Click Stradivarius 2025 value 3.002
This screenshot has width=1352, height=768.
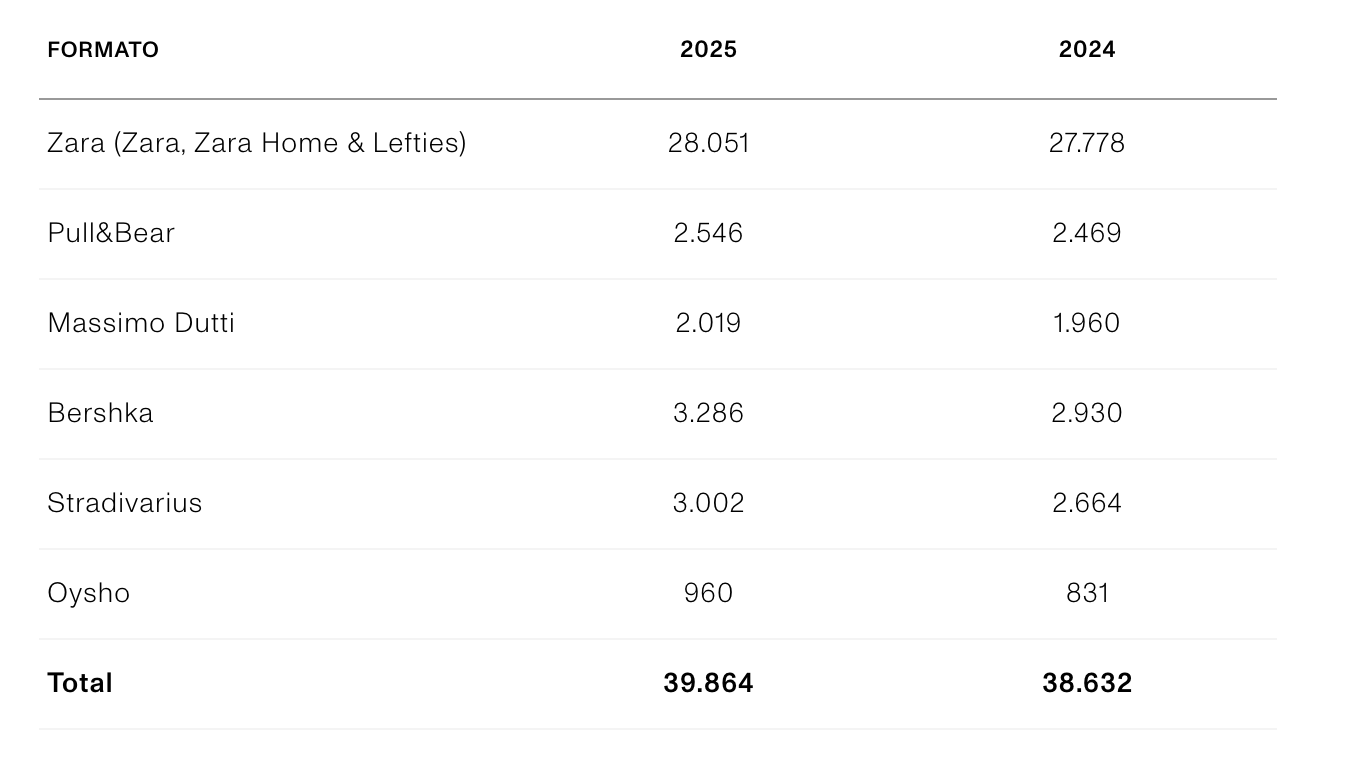(x=708, y=503)
